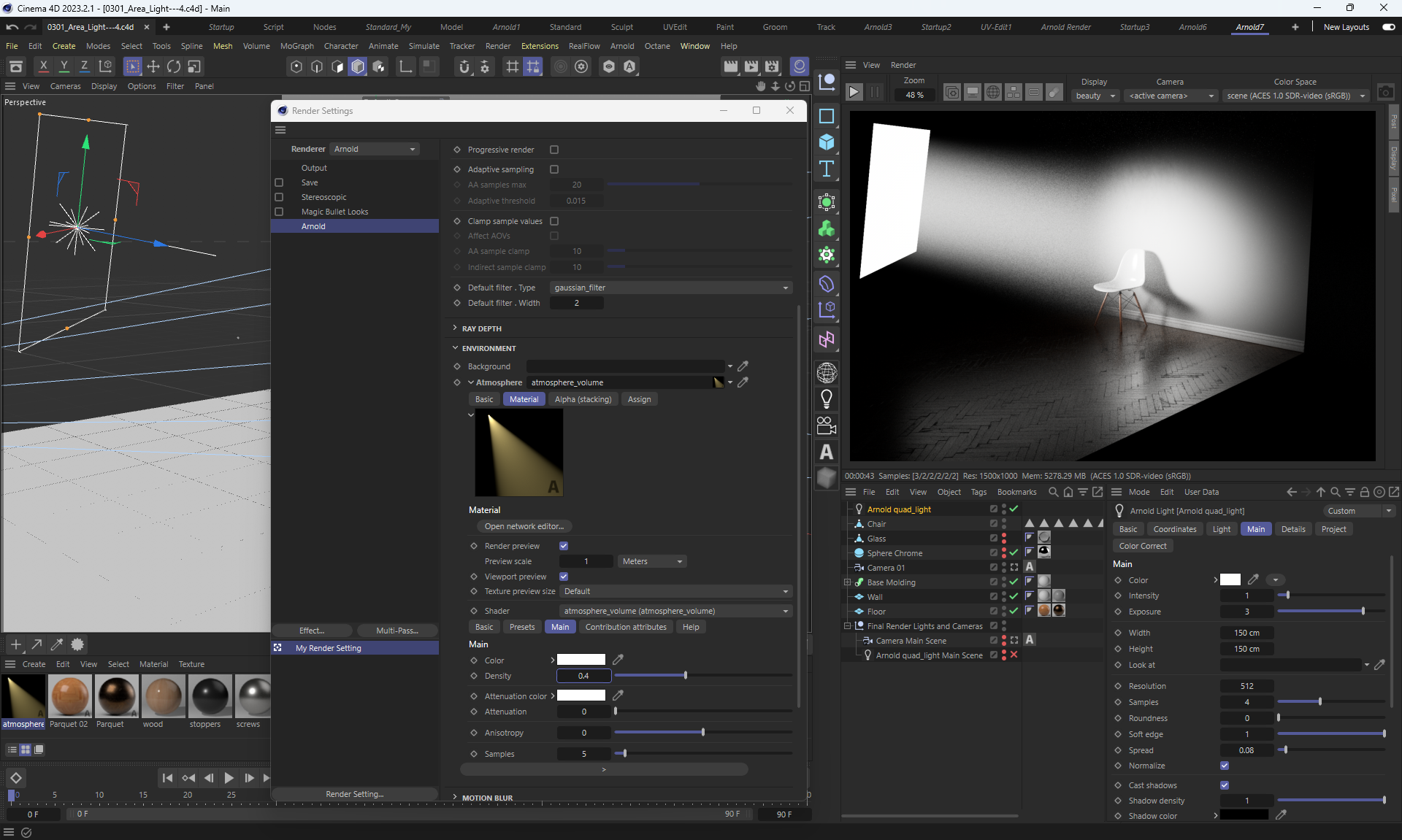This screenshot has width=1402, height=840.
Task: Click the Density slider
Action: 685,676
